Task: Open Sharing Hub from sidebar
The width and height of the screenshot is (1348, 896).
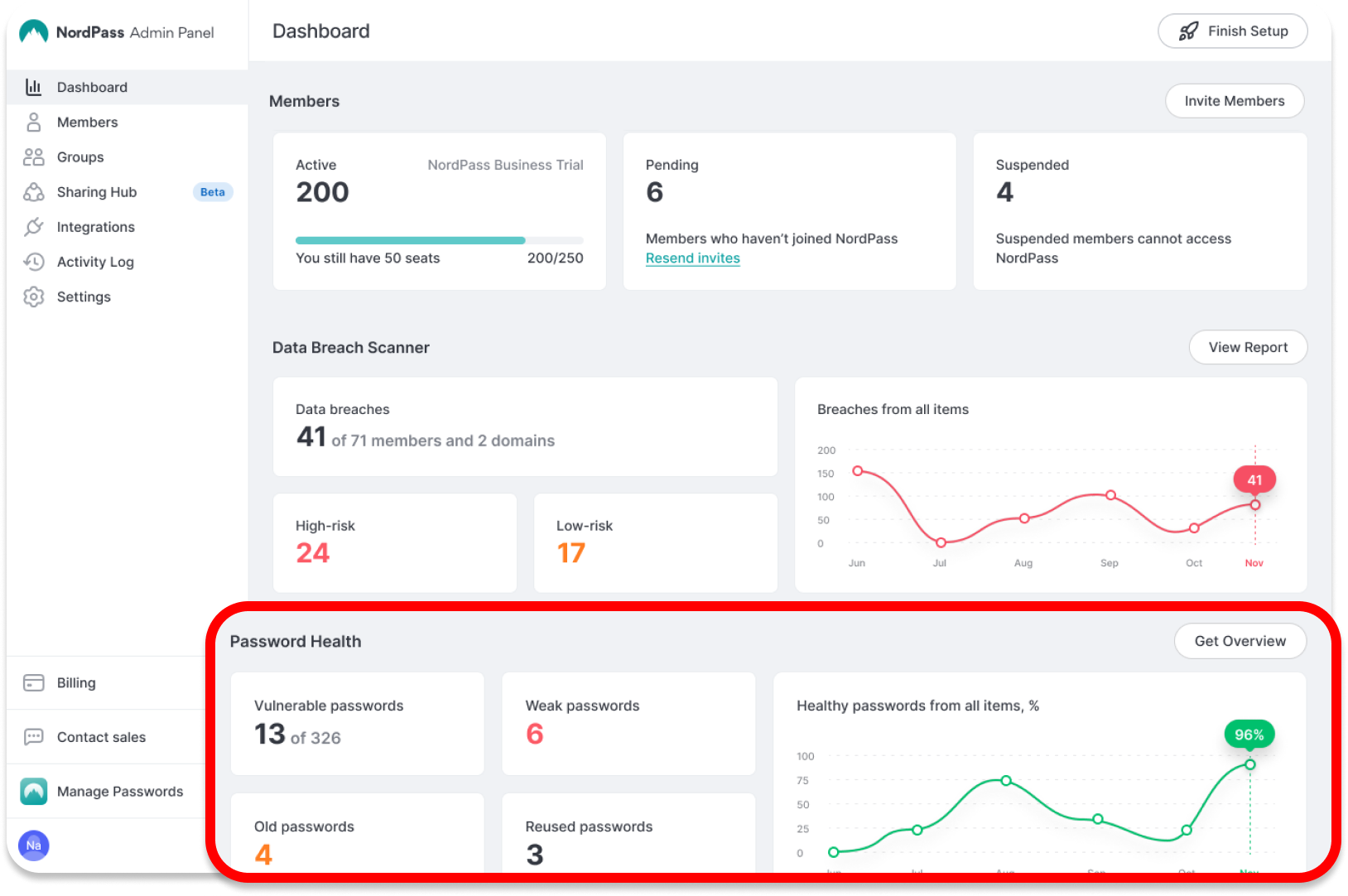Action: pos(127,192)
